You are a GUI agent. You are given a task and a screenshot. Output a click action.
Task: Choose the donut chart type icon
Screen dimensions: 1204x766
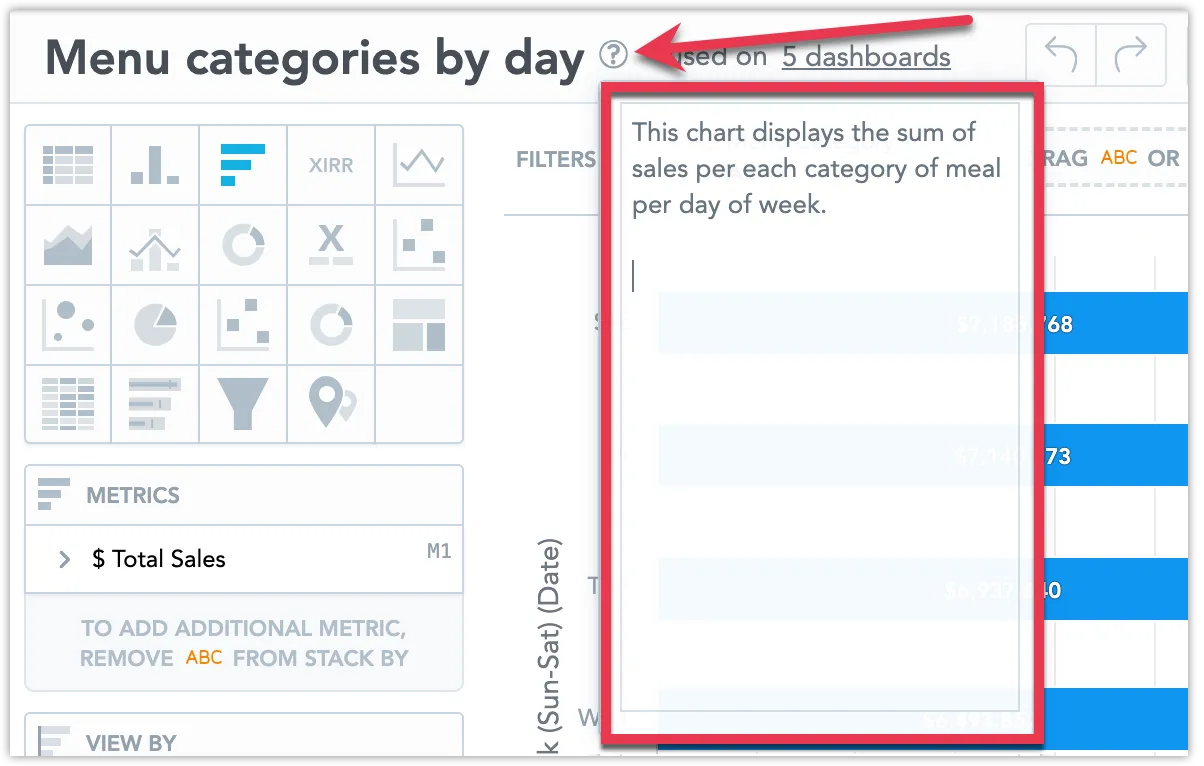click(243, 245)
